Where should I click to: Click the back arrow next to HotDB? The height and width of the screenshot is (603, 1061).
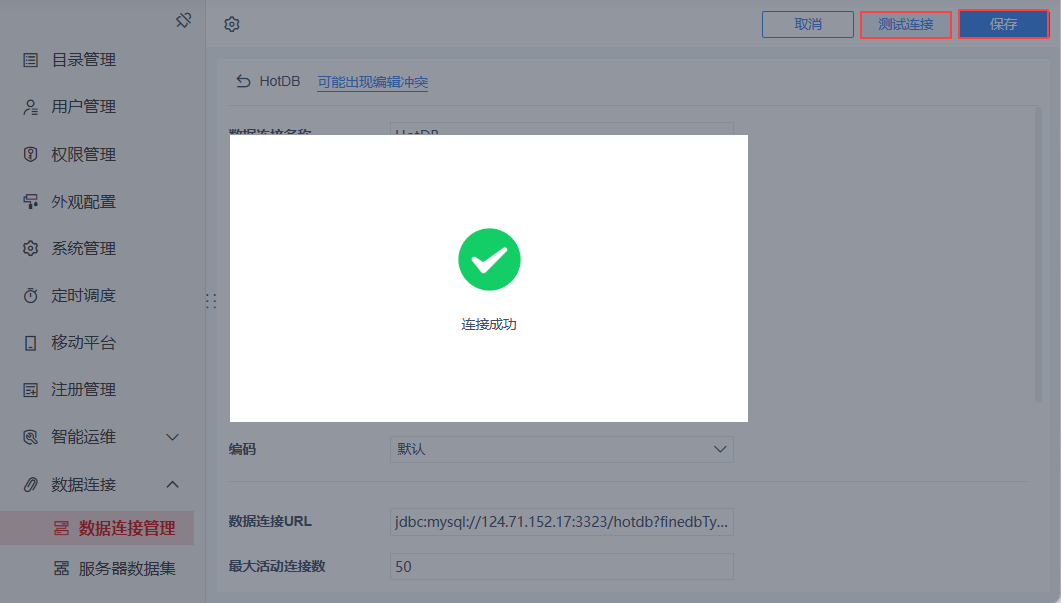coord(243,81)
